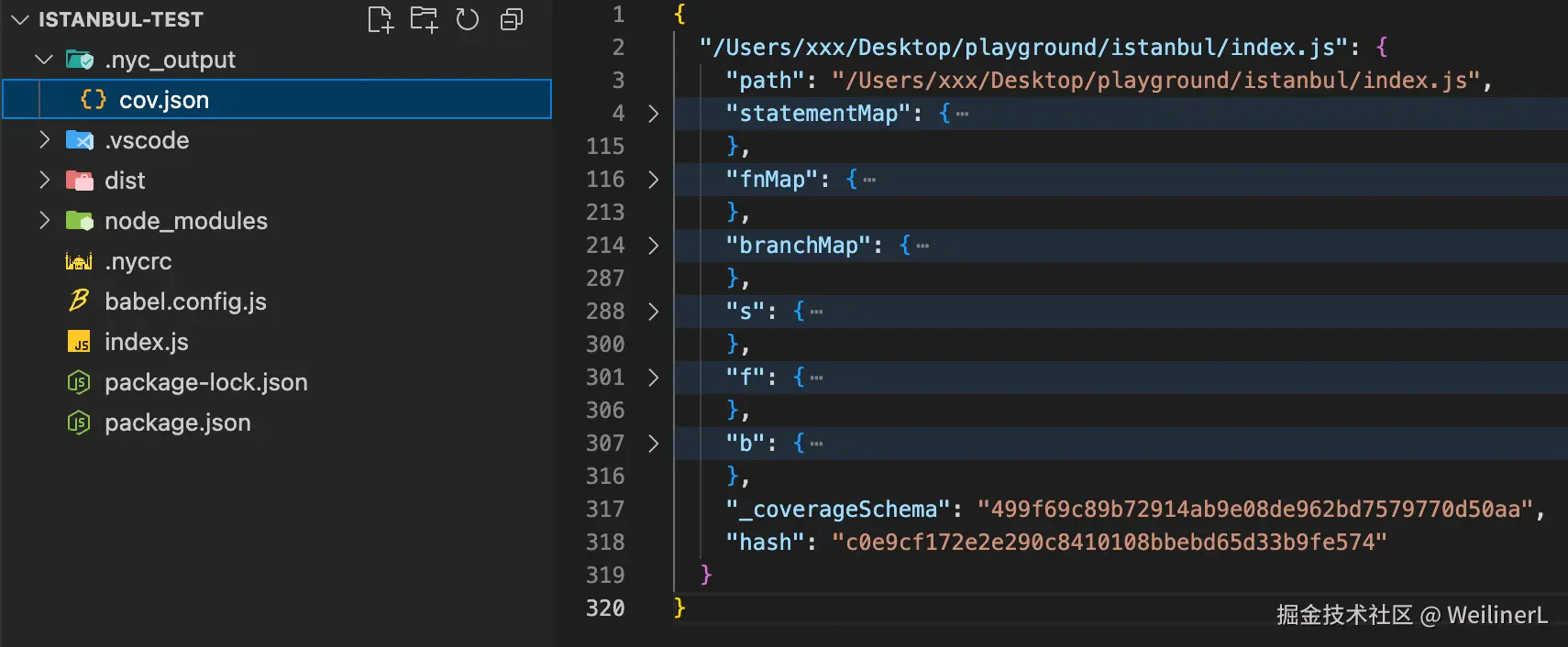The height and width of the screenshot is (647, 1568).
Task: Collapse the ISTANBUL-TEST explorer section
Action: (x=20, y=19)
